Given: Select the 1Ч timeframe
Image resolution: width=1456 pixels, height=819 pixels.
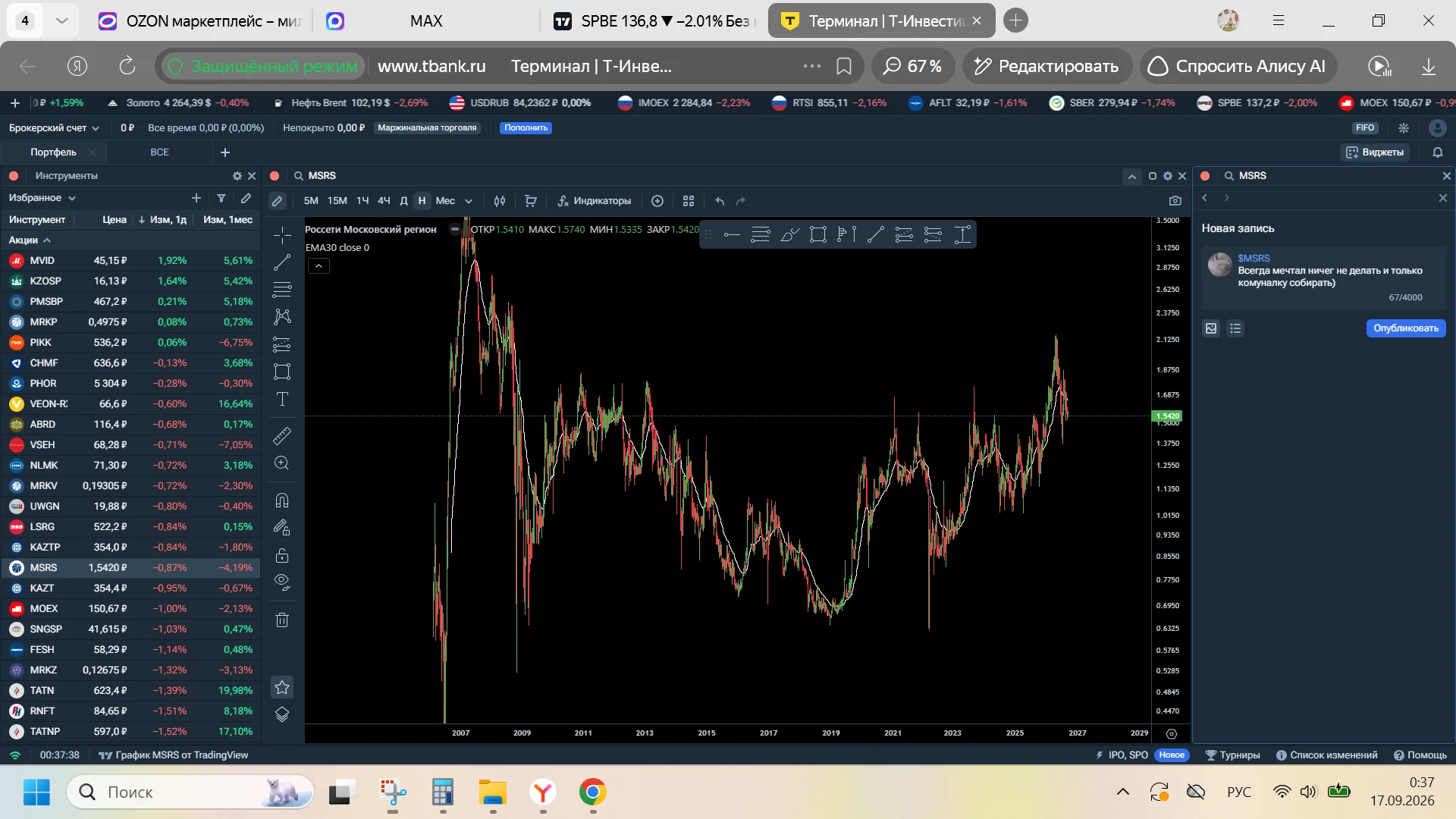Looking at the screenshot, I should (362, 201).
